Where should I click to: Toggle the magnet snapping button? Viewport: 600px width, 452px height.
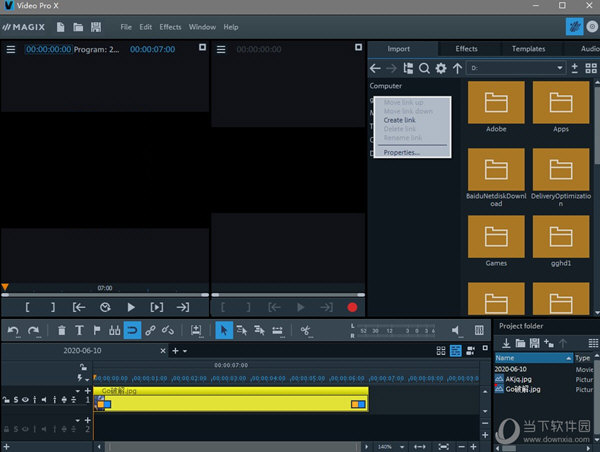132,330
